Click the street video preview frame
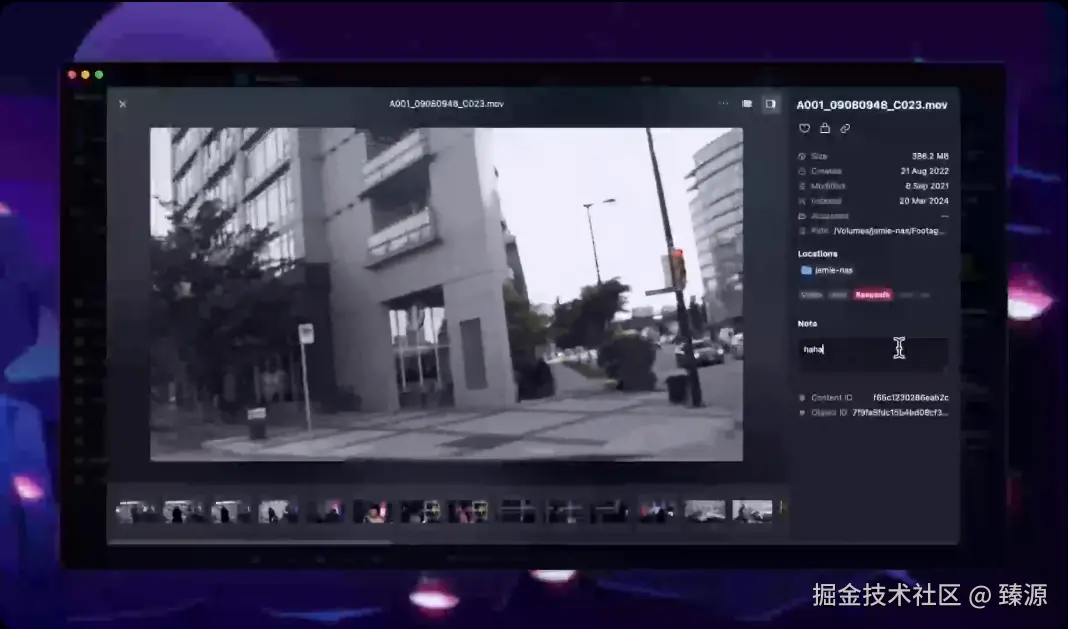Viewport: 1068px width, 629px height. (x=446, y=294)
